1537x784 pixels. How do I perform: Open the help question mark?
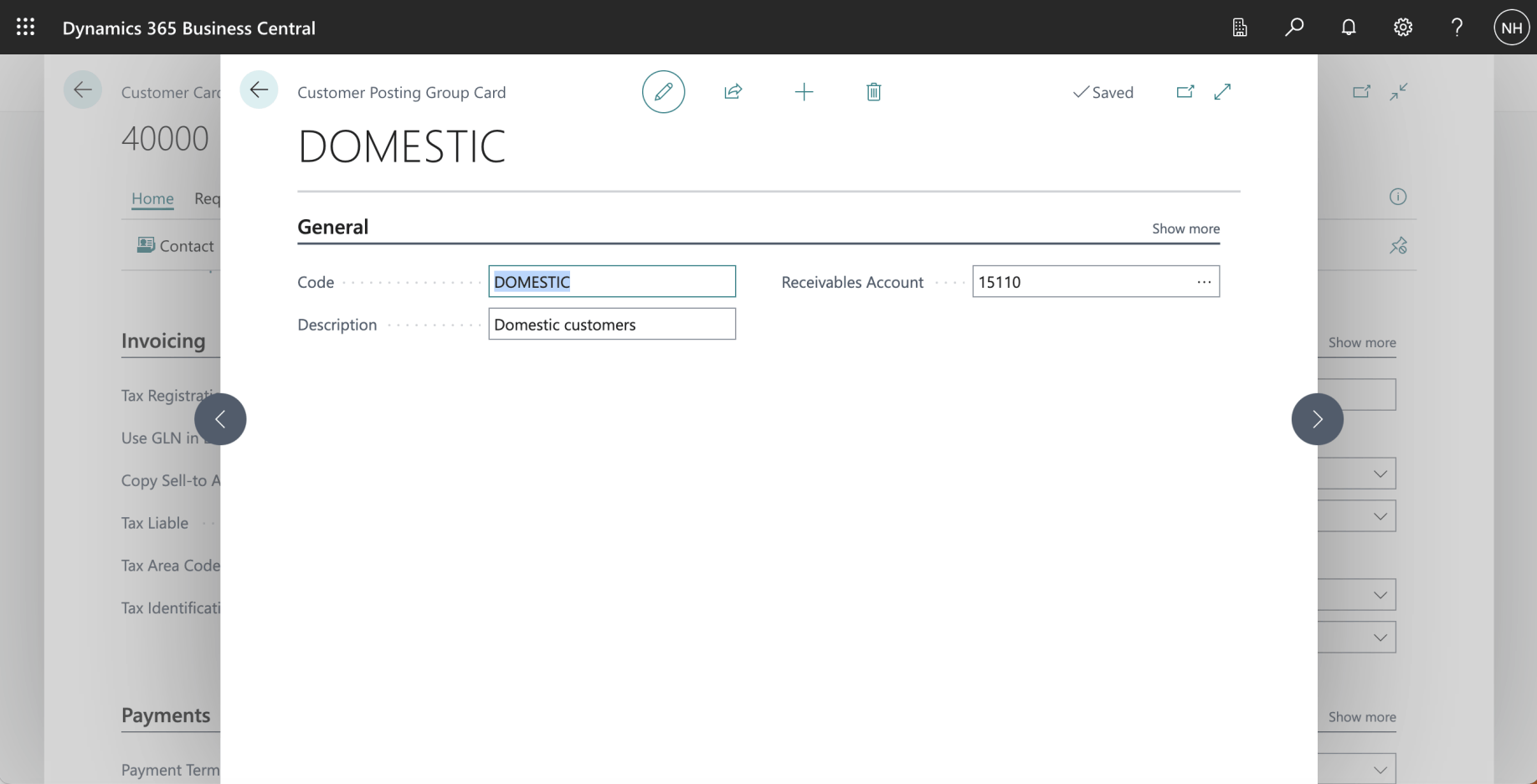(1457, 28)
